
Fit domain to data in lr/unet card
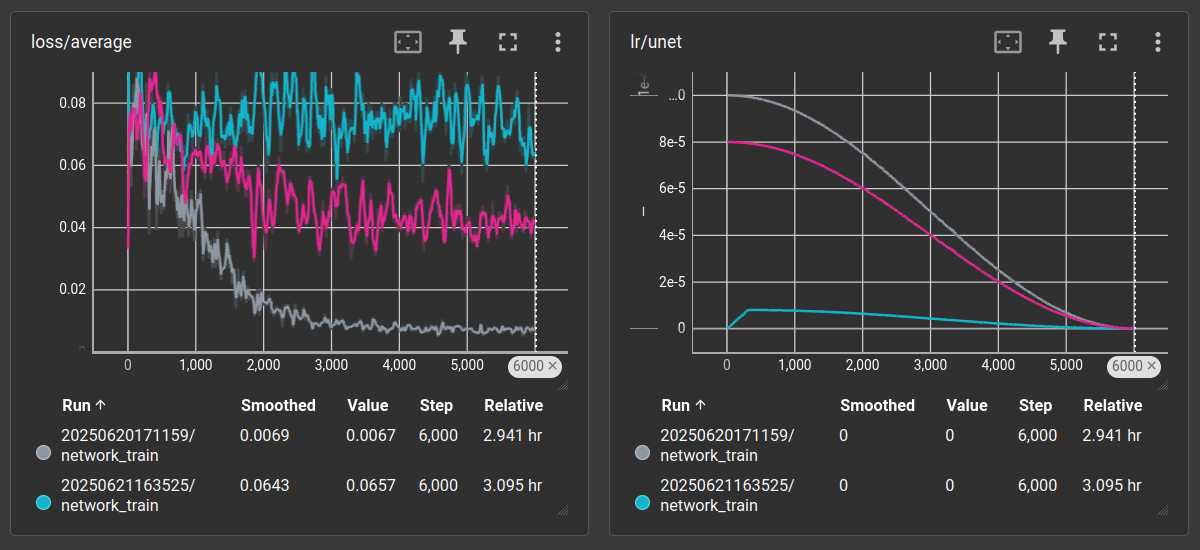(1008, 42)
